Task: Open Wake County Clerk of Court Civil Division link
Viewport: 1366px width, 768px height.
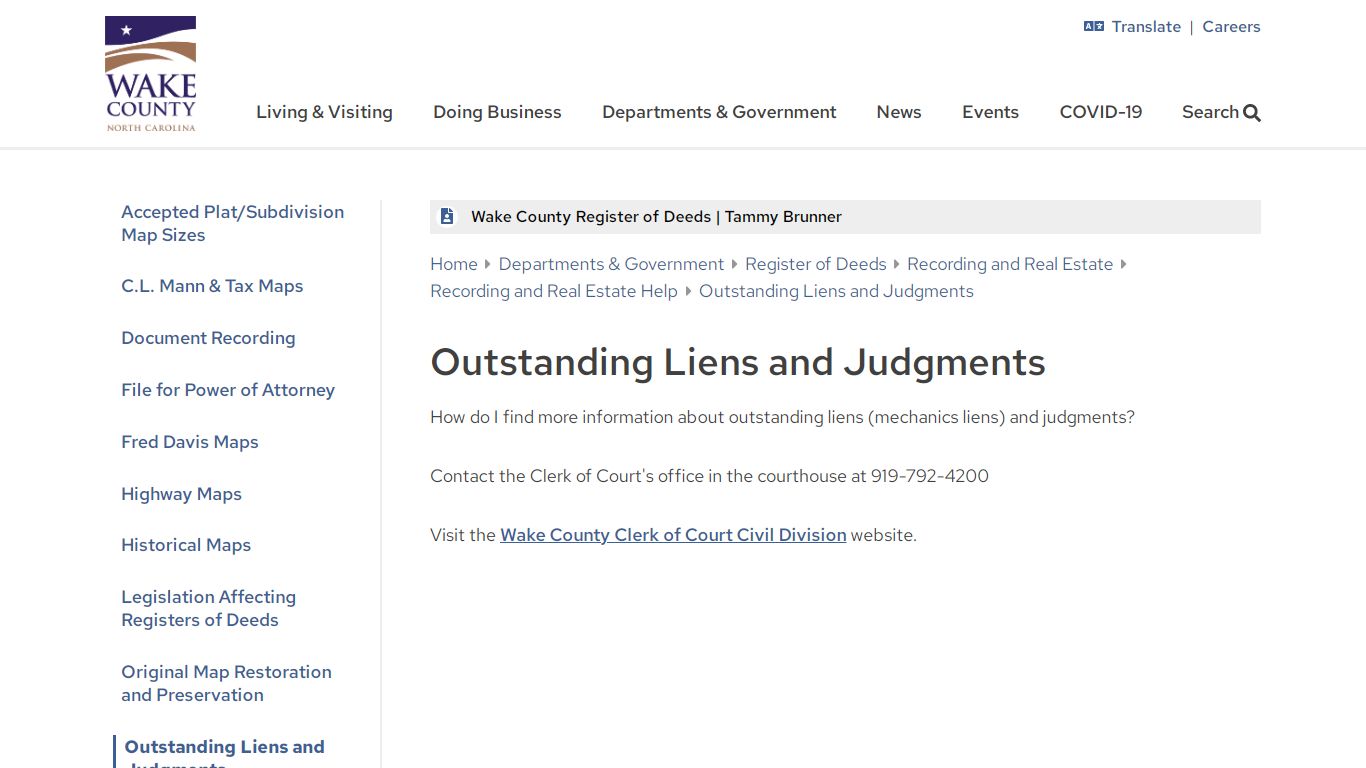Action: (x=673, y=535)
